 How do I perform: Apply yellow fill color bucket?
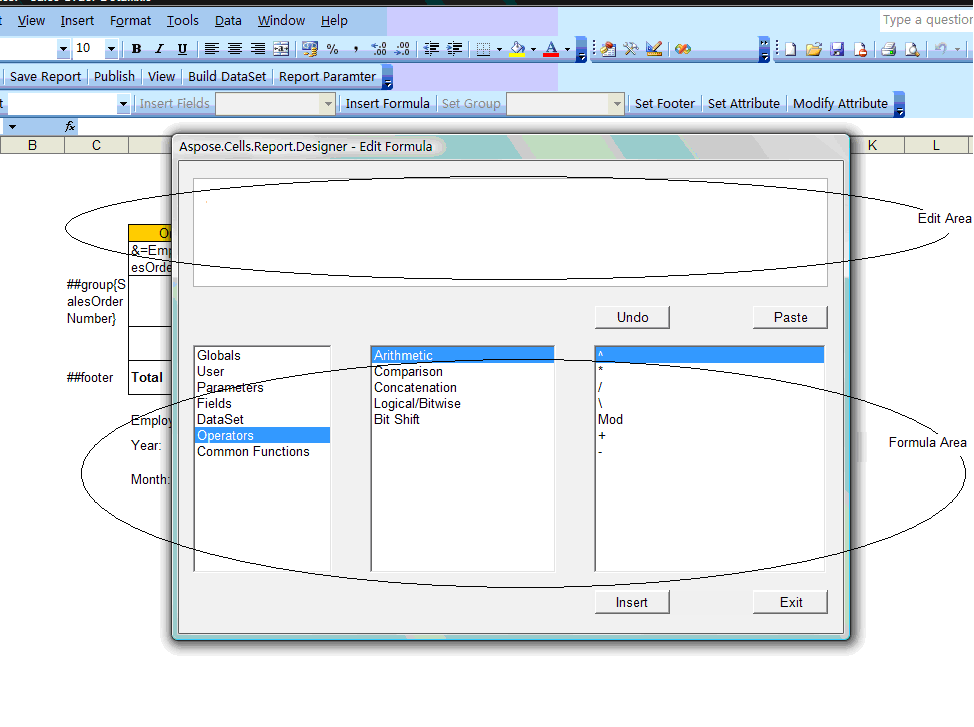(x=517, y=49)
